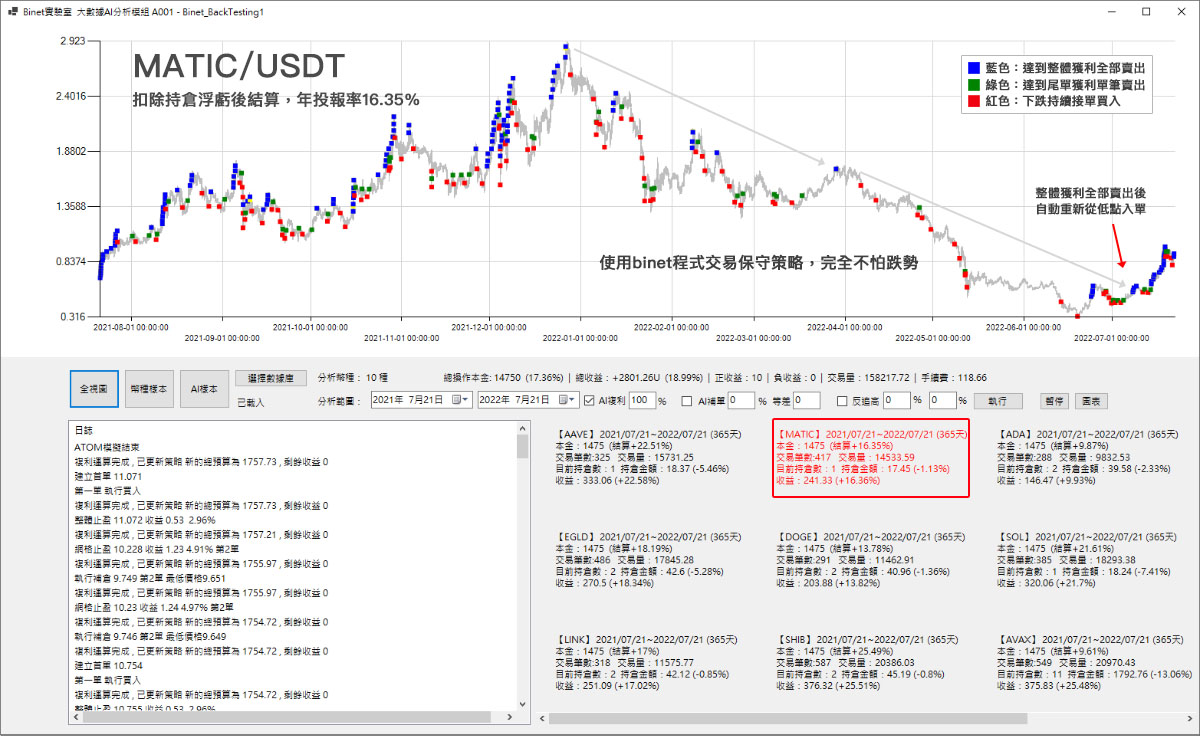Image resolution: width=1200 pixels, height=736 pixels.
Task: Open the AI樣本 view
Action: pyautogui.click(x=204, y=388)
